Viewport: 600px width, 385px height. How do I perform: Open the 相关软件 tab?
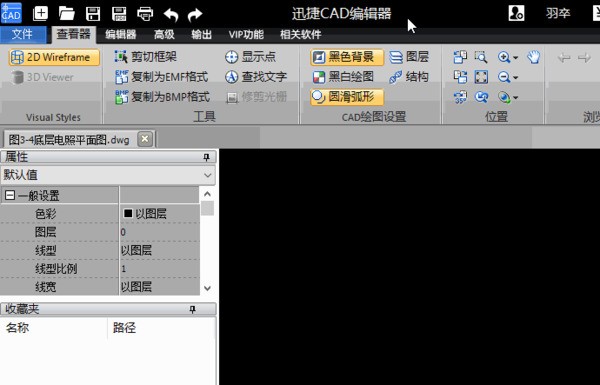pos(300,34)
